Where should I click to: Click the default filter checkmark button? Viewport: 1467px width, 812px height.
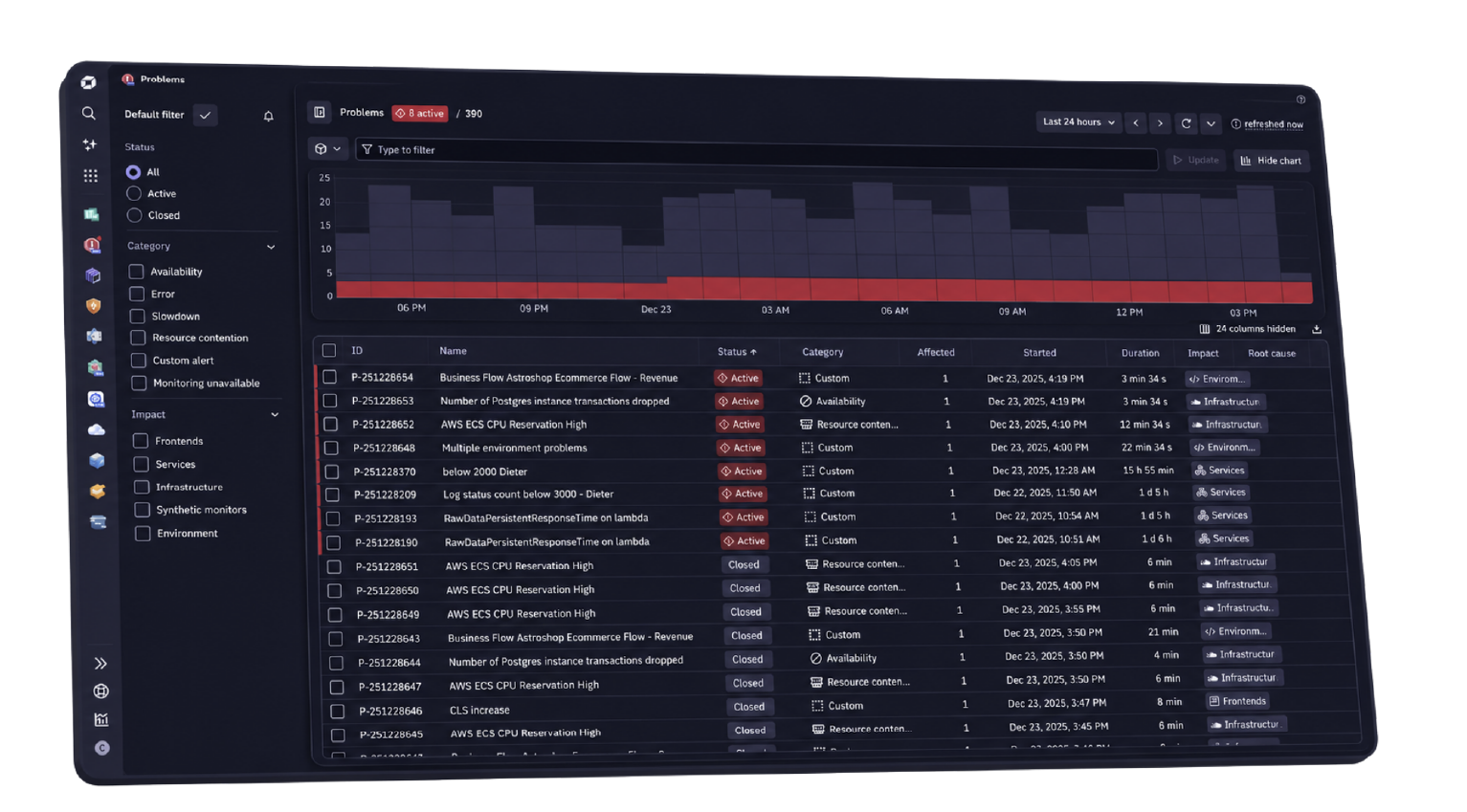205,115
